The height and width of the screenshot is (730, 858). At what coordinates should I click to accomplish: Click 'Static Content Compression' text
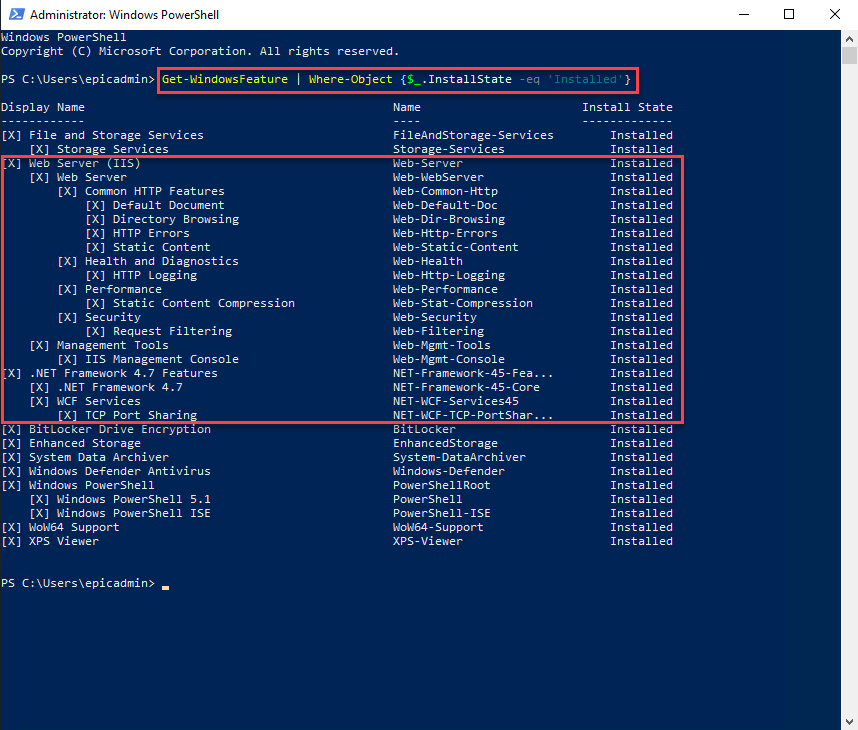click(204, 303)
